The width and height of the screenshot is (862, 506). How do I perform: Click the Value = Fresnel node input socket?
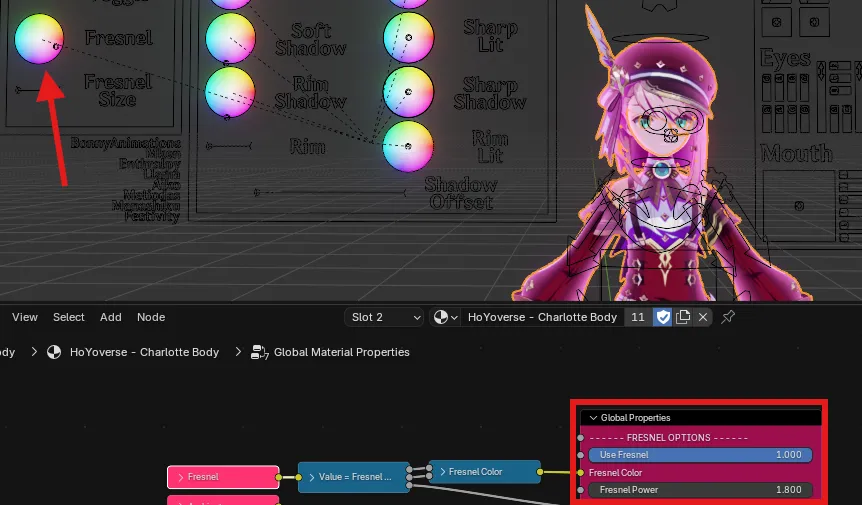click(299, 477)
